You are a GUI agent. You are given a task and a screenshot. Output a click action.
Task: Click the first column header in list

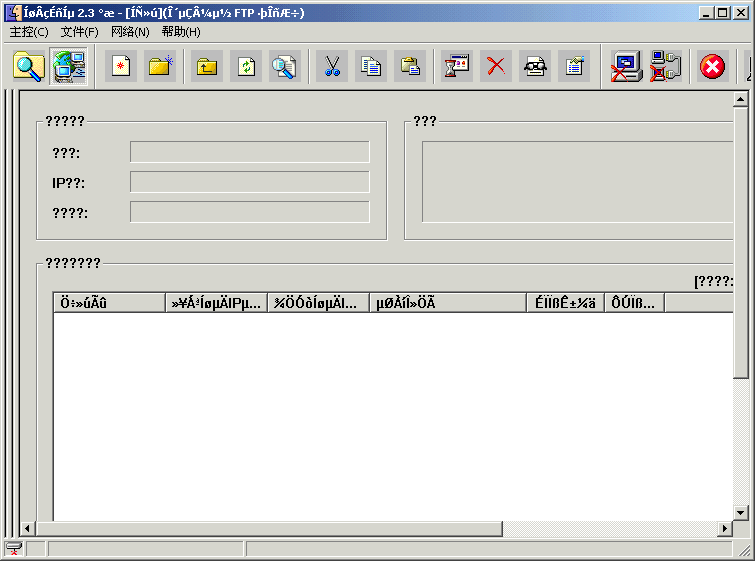click(x=109, y=303)
